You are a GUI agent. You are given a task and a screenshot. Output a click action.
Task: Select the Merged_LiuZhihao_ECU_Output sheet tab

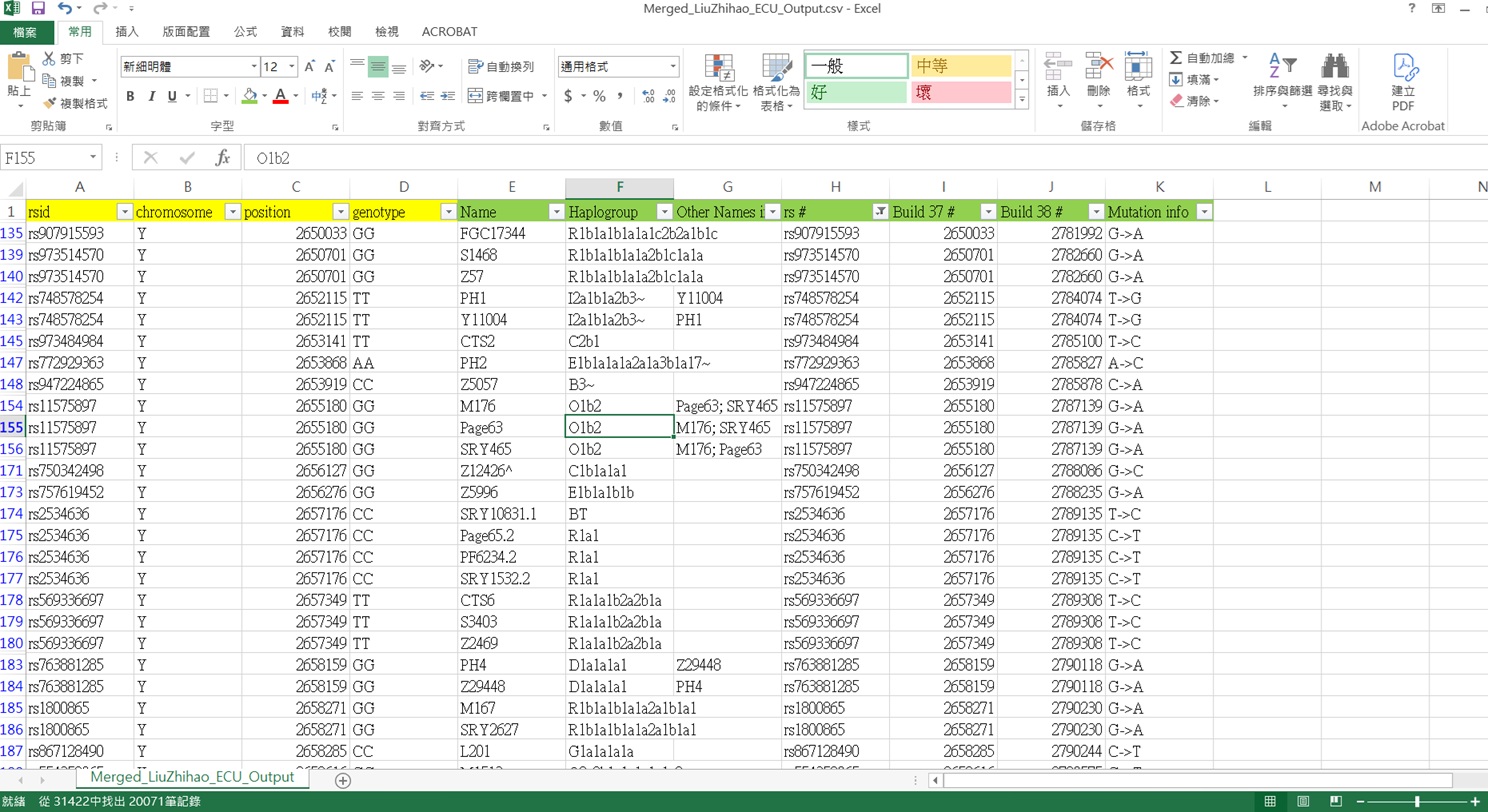pos(191,777)
